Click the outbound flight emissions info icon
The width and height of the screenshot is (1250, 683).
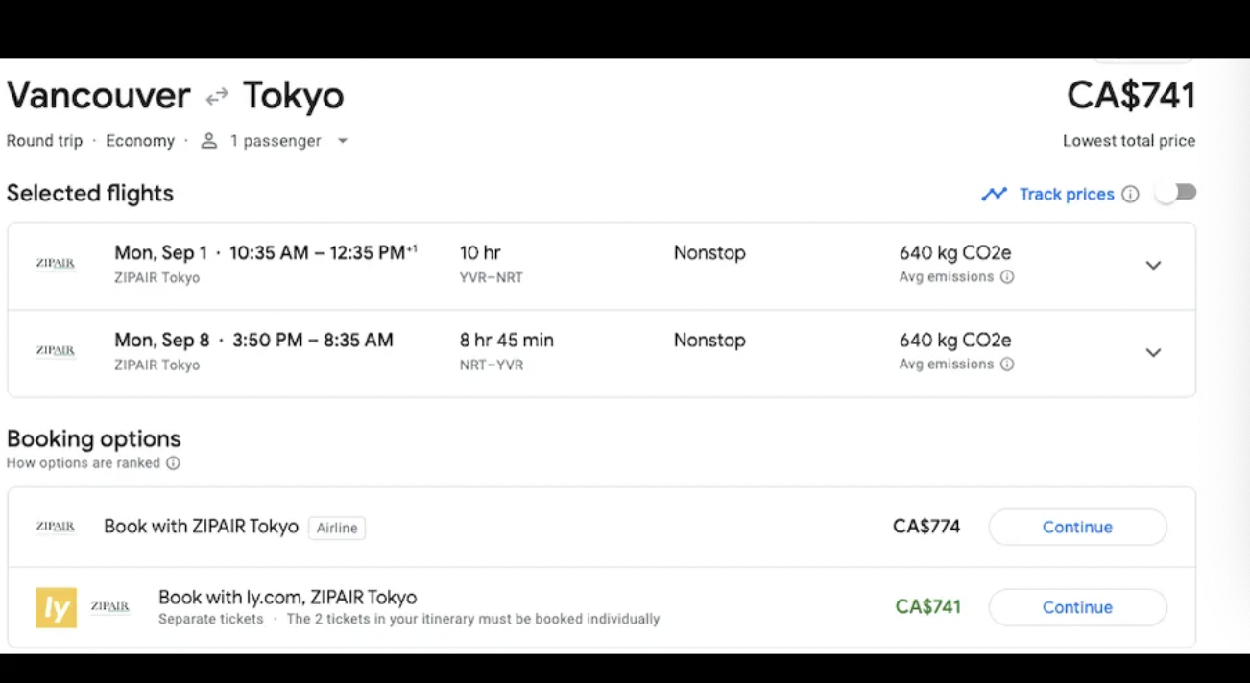pyautogui.click(x=1007, y=277)
